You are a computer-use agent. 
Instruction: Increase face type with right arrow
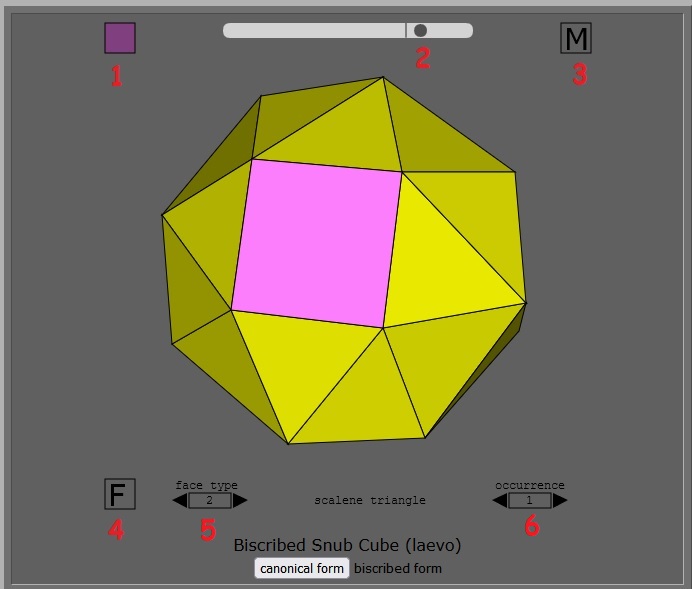(240, 501)
